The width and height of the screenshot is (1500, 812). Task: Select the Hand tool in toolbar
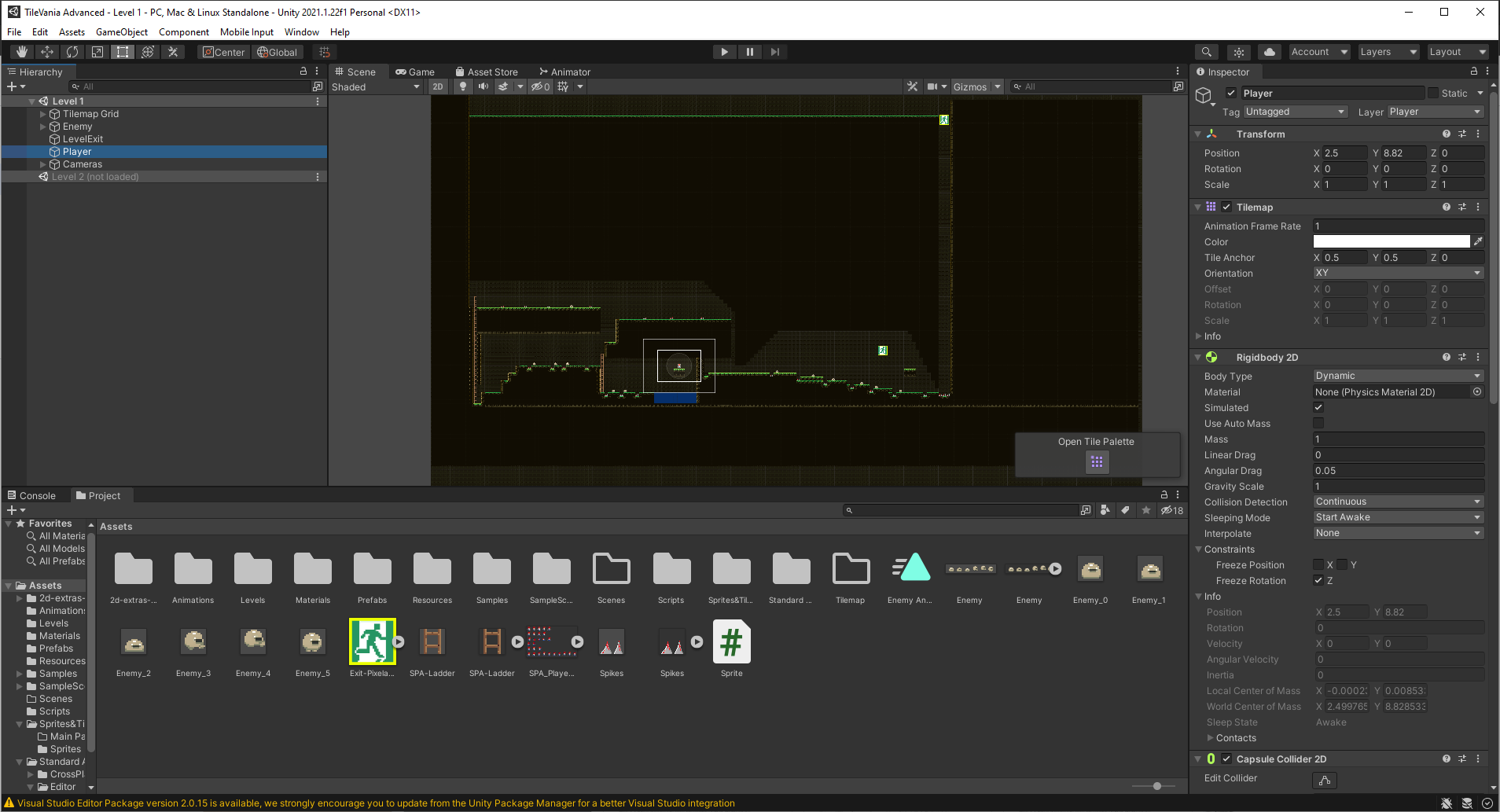[22, 52]
